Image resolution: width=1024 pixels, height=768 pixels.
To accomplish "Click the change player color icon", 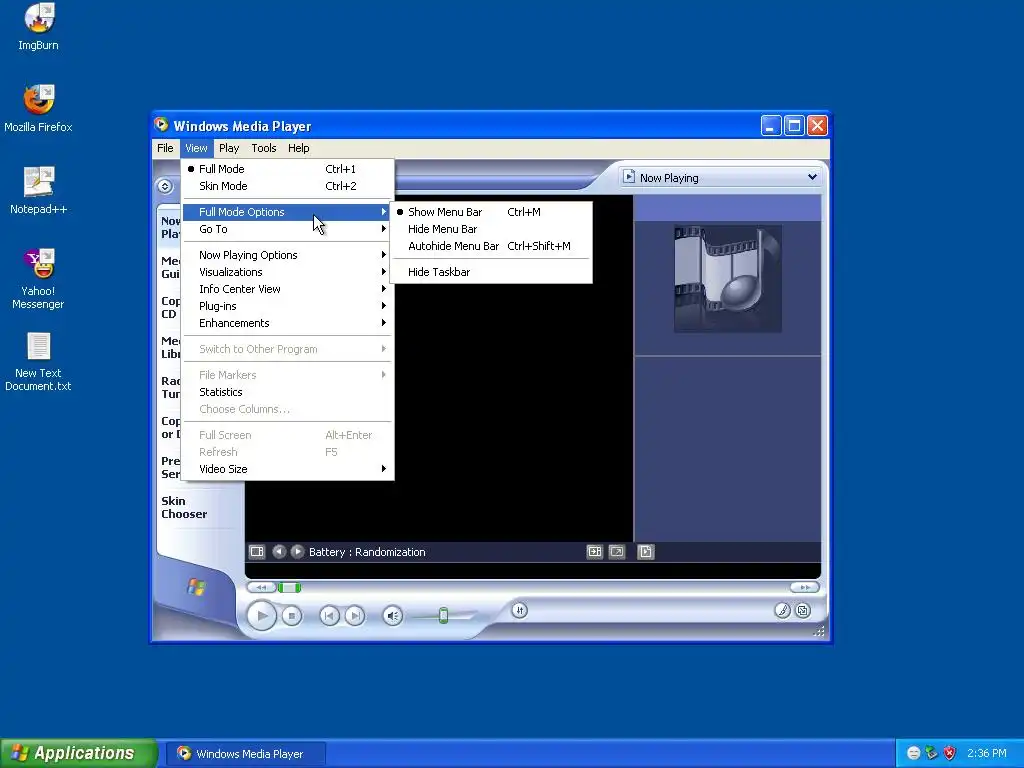I will 782,611.
